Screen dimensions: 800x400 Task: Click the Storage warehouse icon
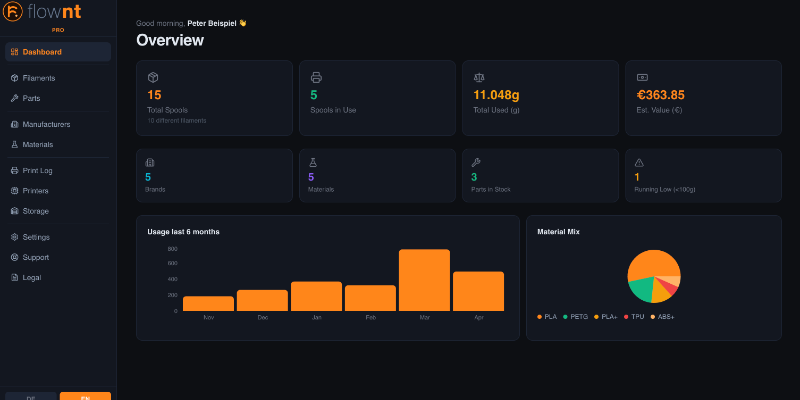point(14,211)
